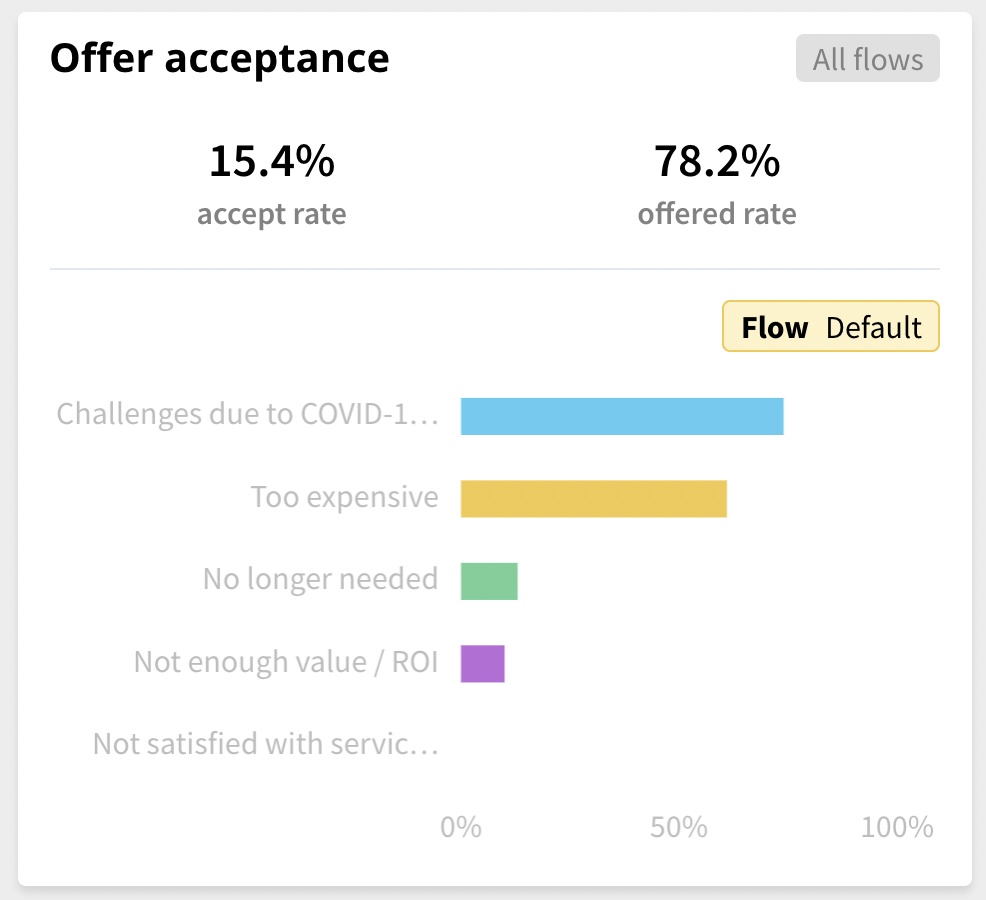Image resolution: width=986 pixels, height=900 pixels.
Task: Click the 50% axis tick label
Action: tap(679, 827)
